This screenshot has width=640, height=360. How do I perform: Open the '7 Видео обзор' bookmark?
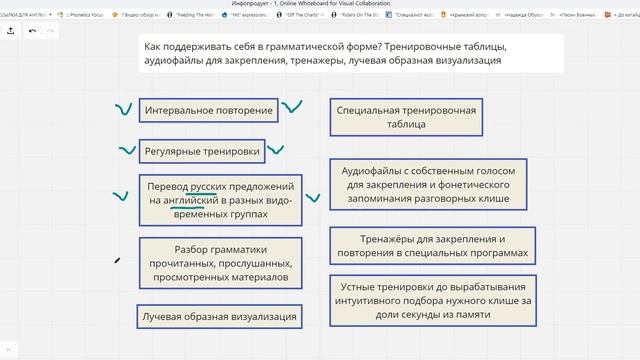click(135, 15)
